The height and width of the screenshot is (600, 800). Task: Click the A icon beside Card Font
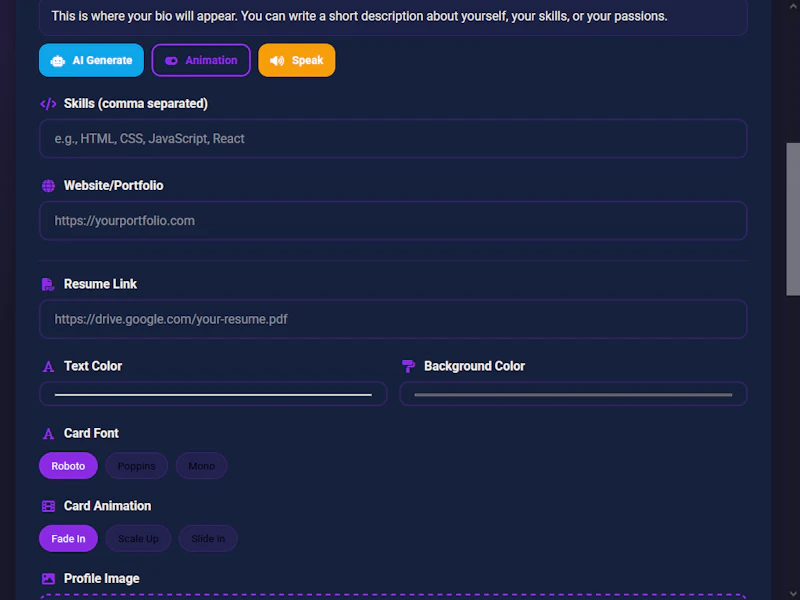pos(47,433)
